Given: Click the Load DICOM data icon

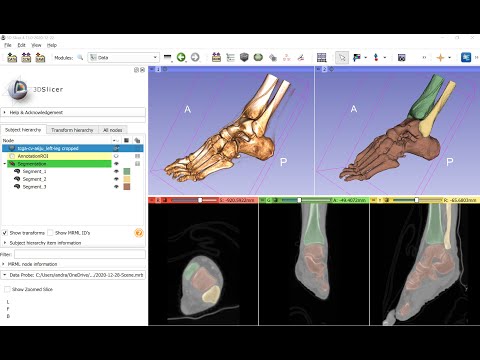Looking at the screenshot, I should coord(26,58).
